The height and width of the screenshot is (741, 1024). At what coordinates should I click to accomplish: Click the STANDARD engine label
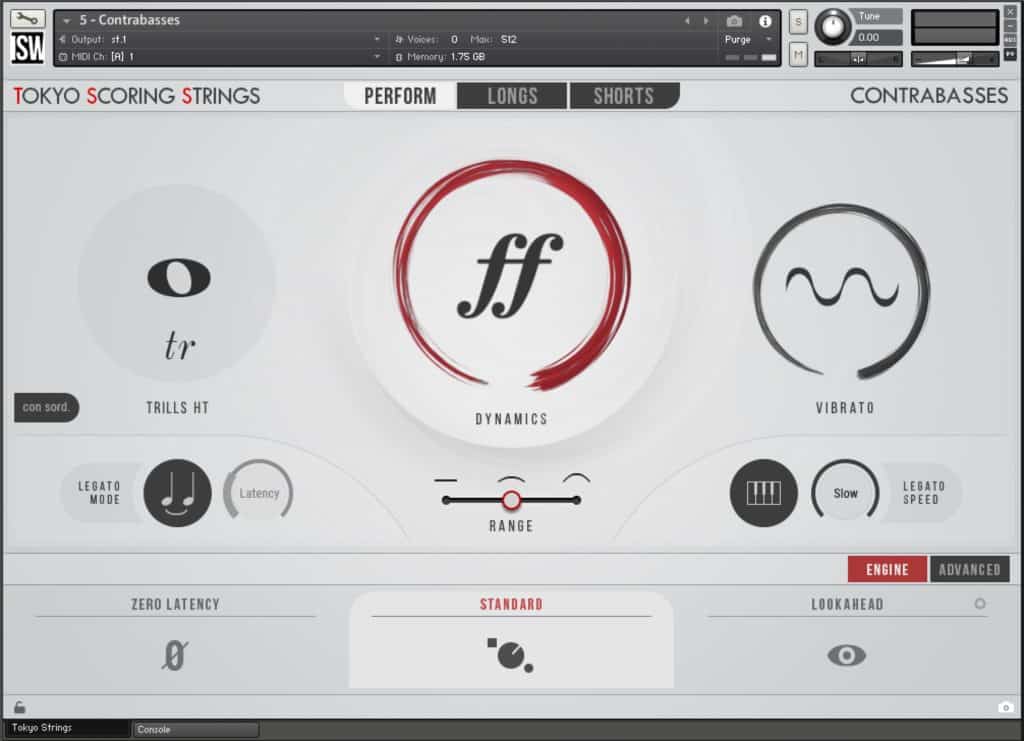click(511, 604)
